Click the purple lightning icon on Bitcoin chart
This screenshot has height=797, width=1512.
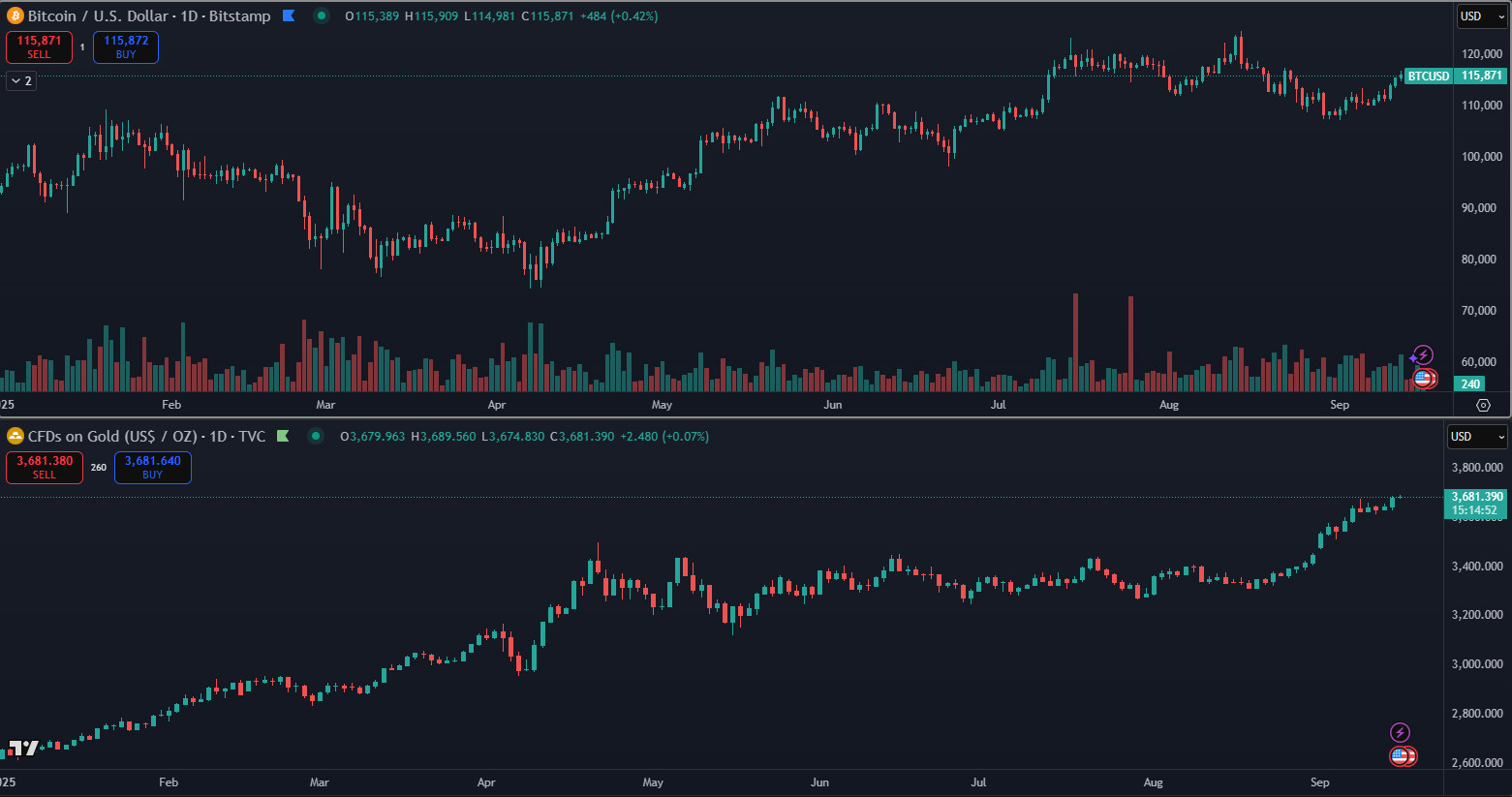tap(1422, 355)
